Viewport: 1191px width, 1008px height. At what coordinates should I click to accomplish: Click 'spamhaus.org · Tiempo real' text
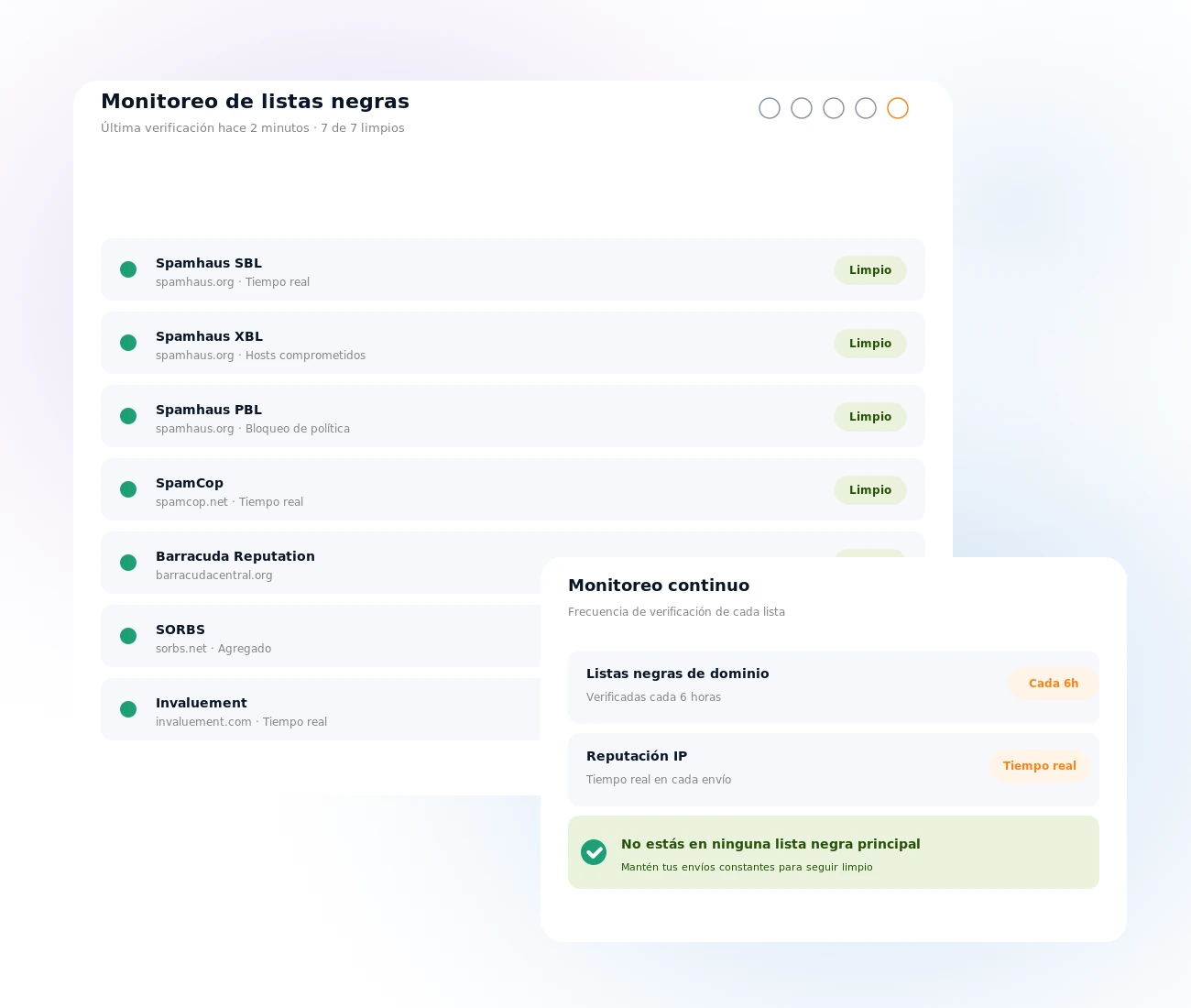[x=233, y=282]
